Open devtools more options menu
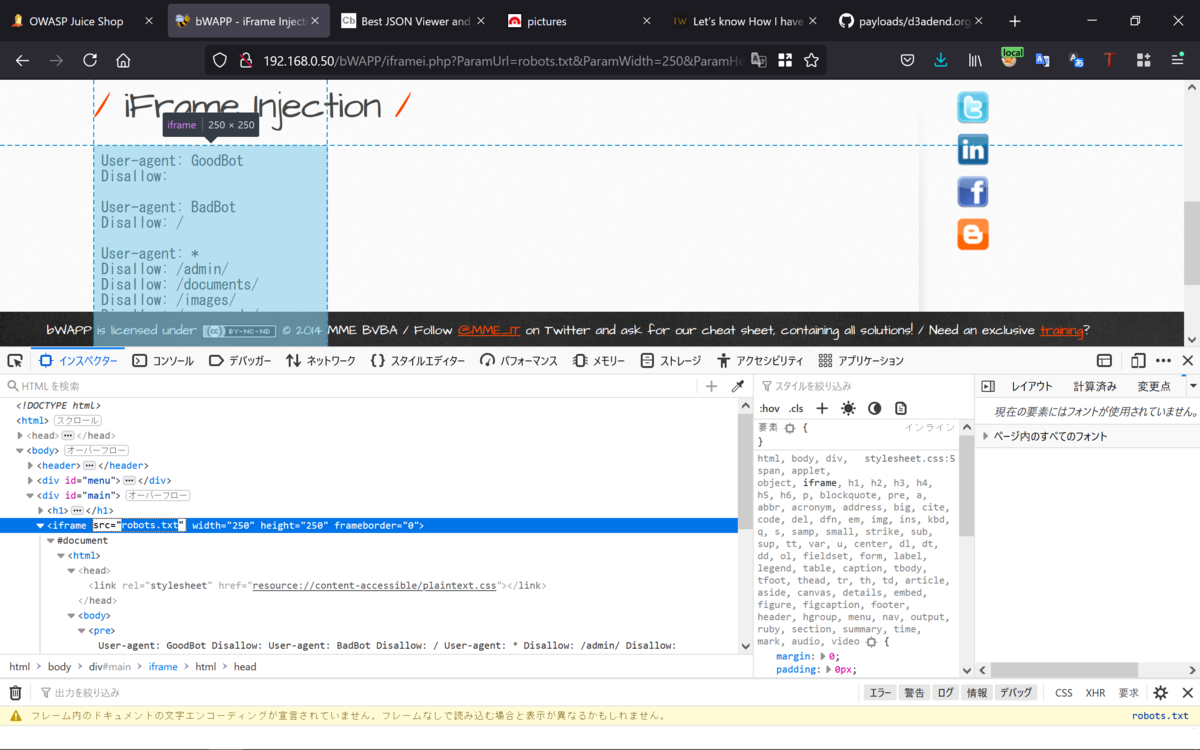 (x=1163, y=361)
